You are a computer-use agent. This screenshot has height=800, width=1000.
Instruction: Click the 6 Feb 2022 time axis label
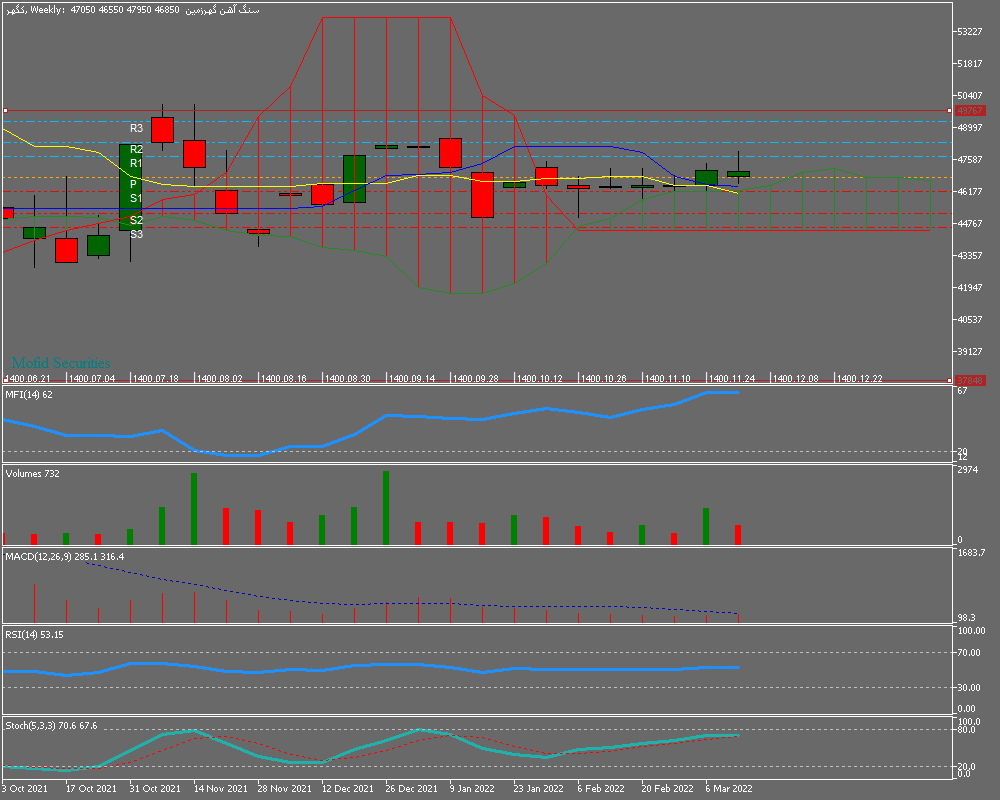click(x=601, y=789)
